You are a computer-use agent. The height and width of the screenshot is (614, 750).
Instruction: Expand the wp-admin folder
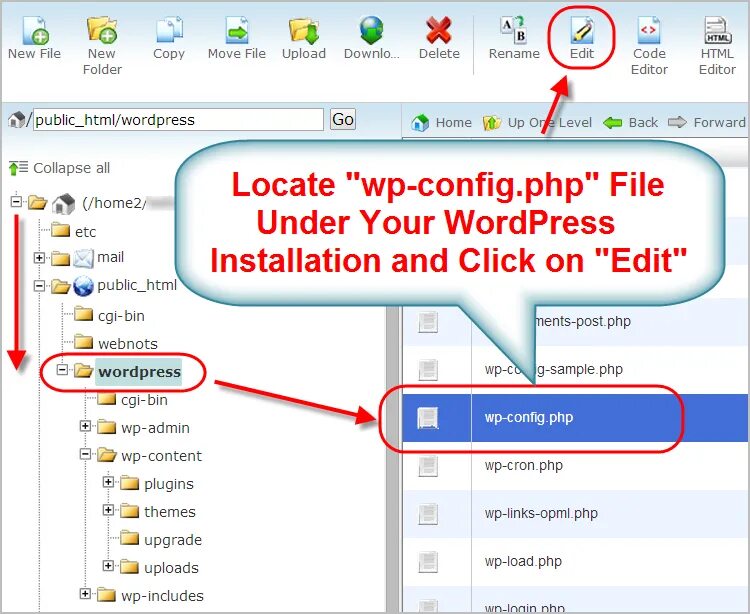(x=85, y=426)
